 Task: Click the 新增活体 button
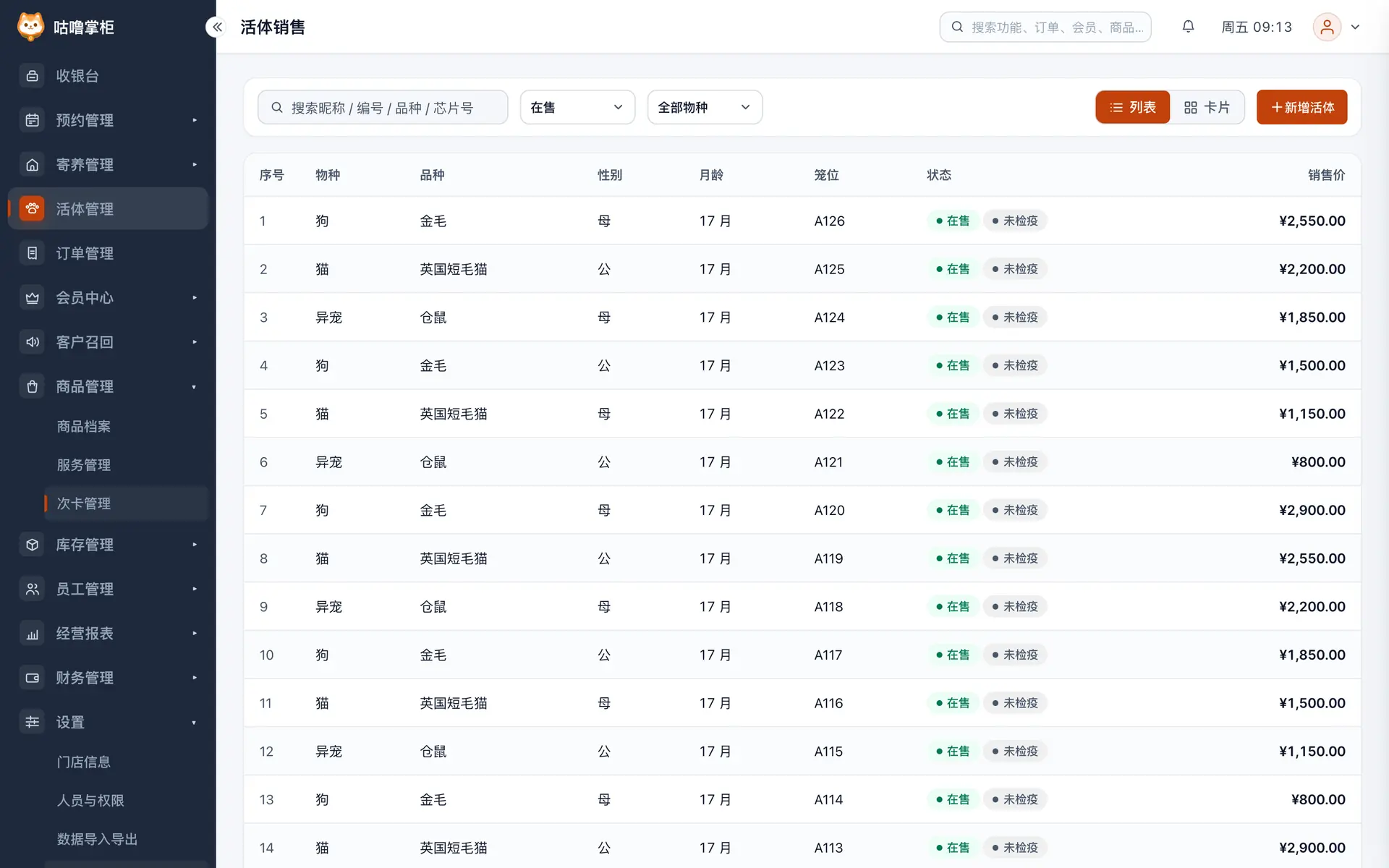(x=1301, y=107)
